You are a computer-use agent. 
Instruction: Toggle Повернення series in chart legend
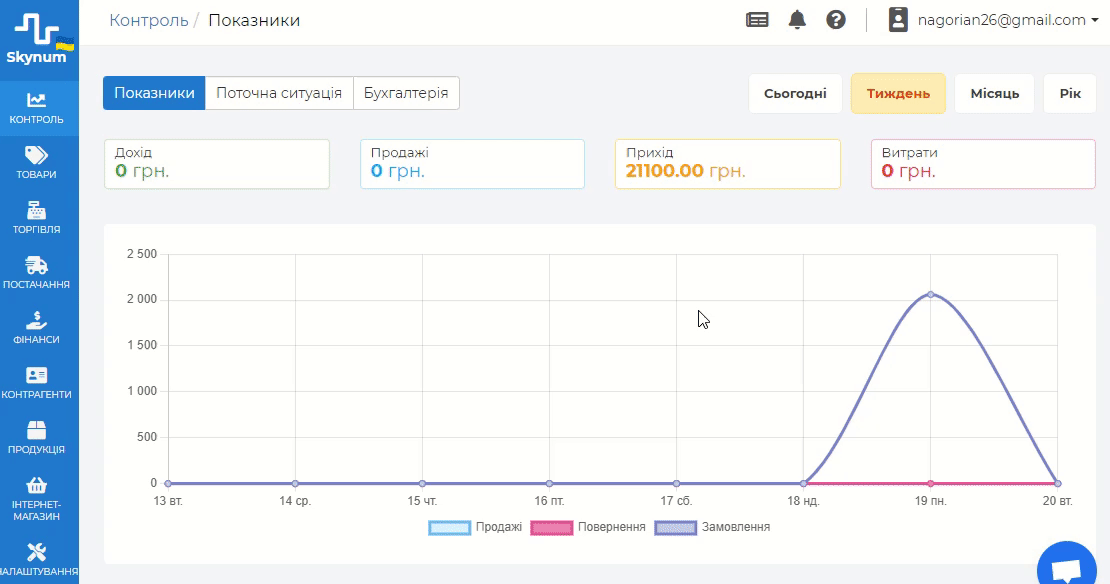(x=588, y=527)
